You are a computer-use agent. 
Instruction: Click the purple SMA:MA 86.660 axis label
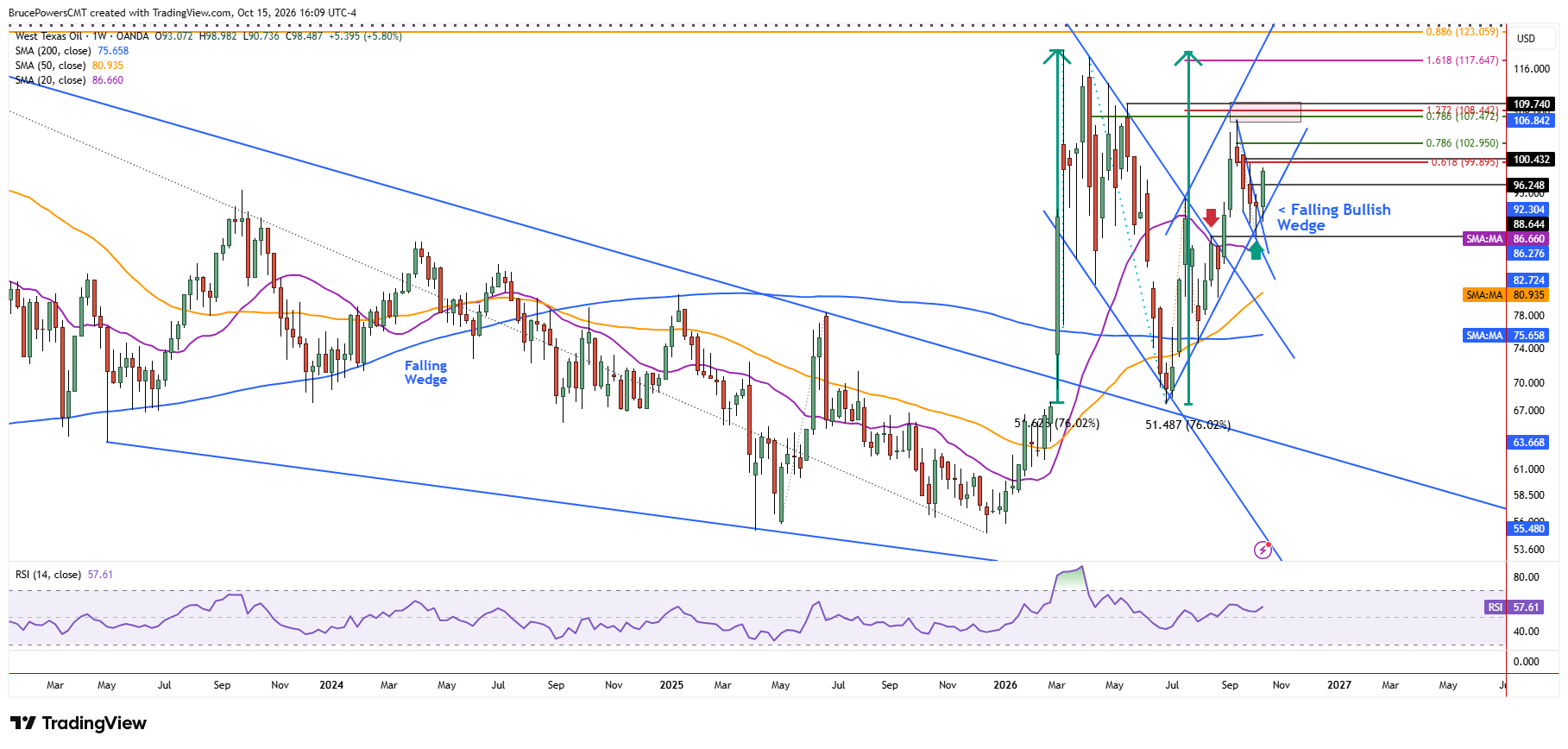point(1507,239)
